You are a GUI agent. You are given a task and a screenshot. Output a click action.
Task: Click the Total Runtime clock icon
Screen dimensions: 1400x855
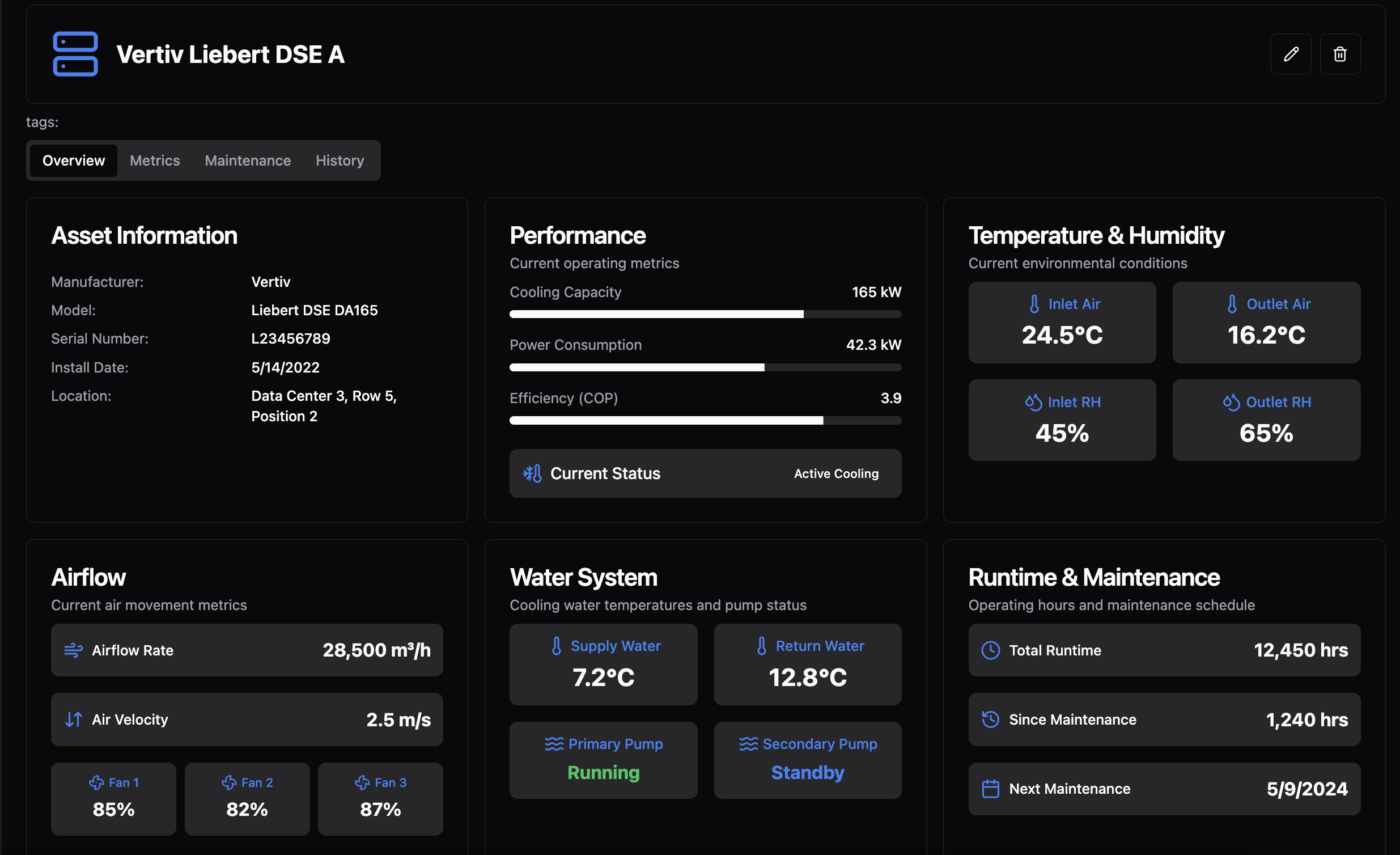990,650
